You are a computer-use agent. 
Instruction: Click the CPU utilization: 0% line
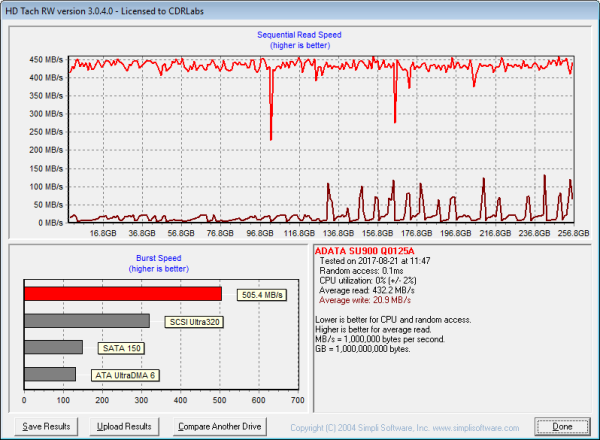[368, 281]
